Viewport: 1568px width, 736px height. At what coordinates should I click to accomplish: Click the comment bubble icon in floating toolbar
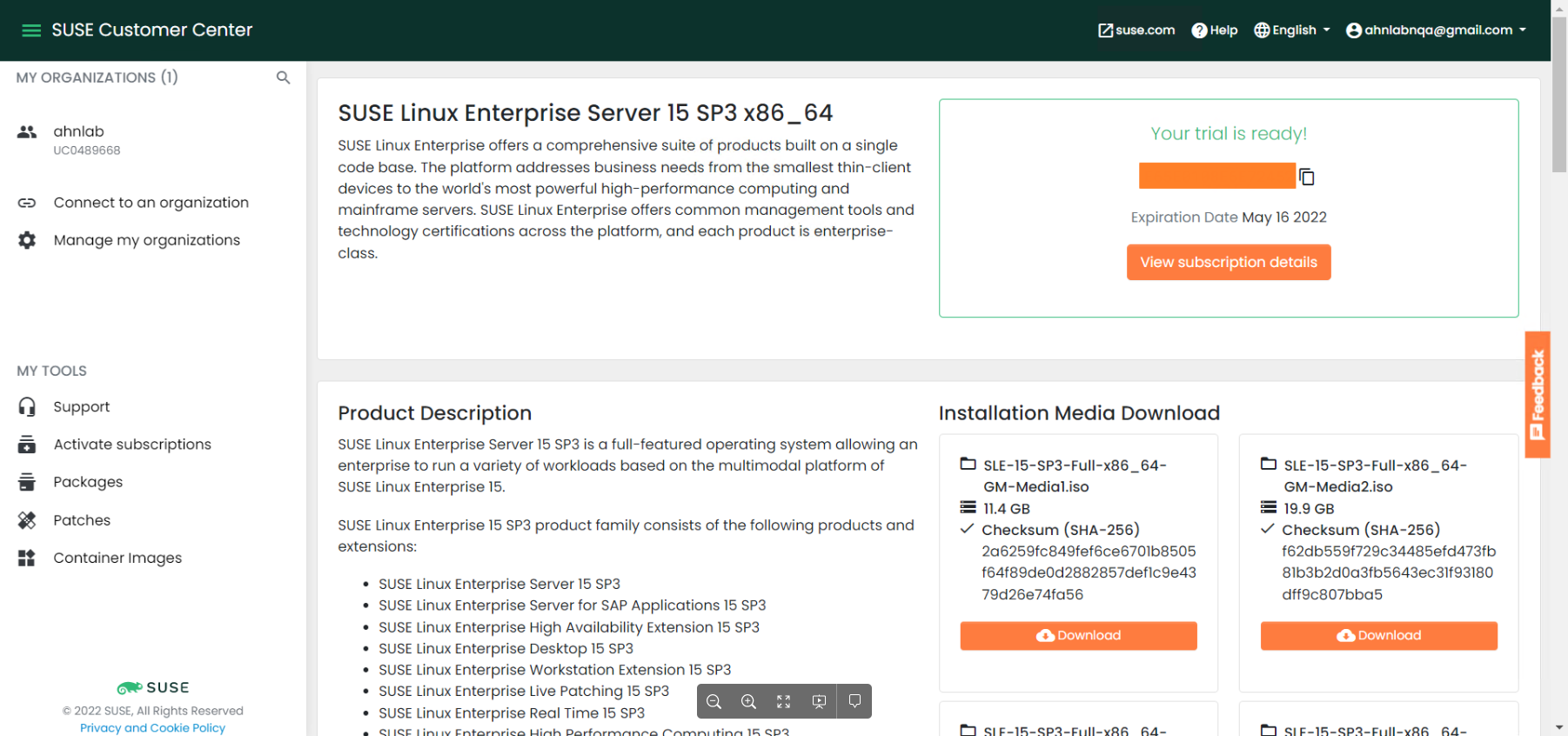854,701
